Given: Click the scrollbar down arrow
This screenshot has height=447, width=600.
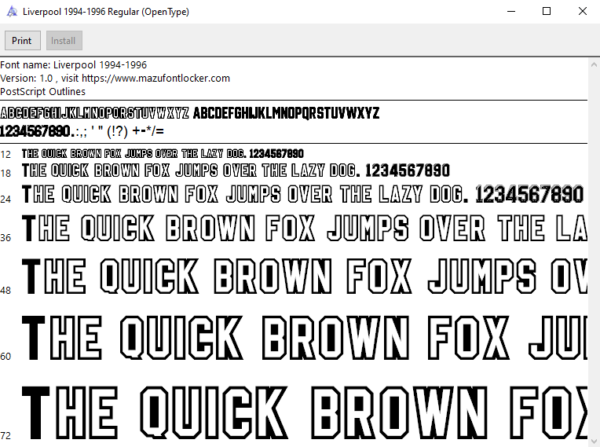Looking at the screenshot, I should point(594,441).
